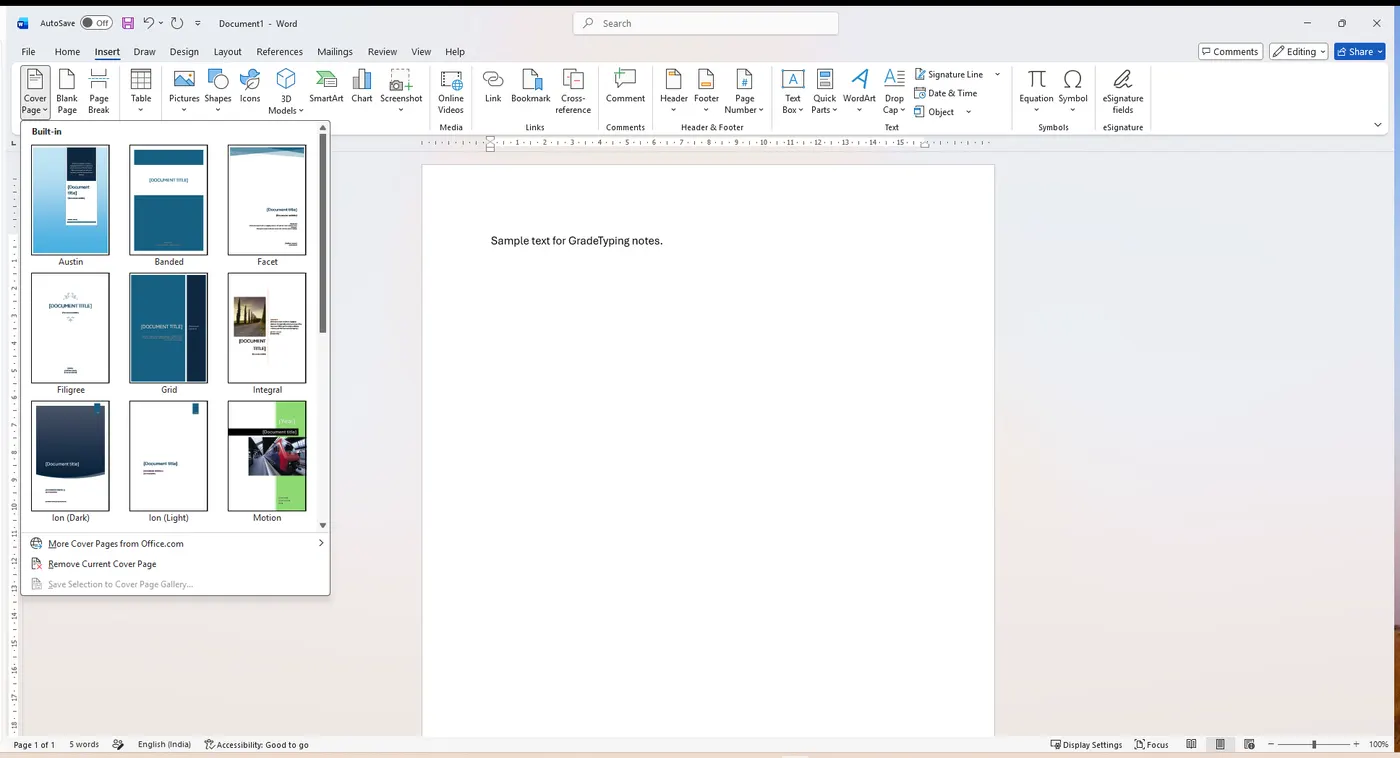Open the Comments pane button
This screenshot has height=758, width=1400.
(1229, 52)
